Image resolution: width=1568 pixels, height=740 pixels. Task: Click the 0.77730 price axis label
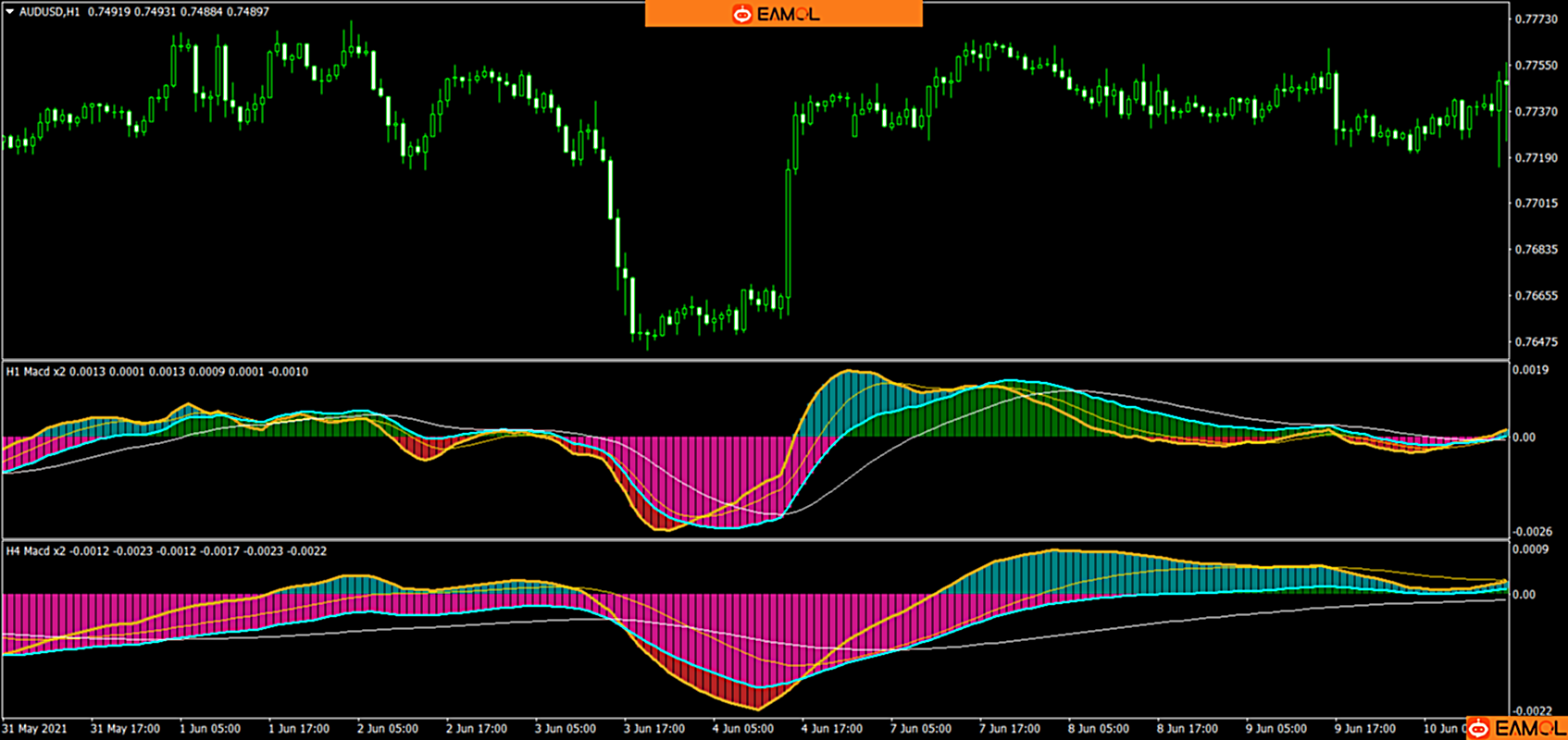click(x=1536, y=19)
